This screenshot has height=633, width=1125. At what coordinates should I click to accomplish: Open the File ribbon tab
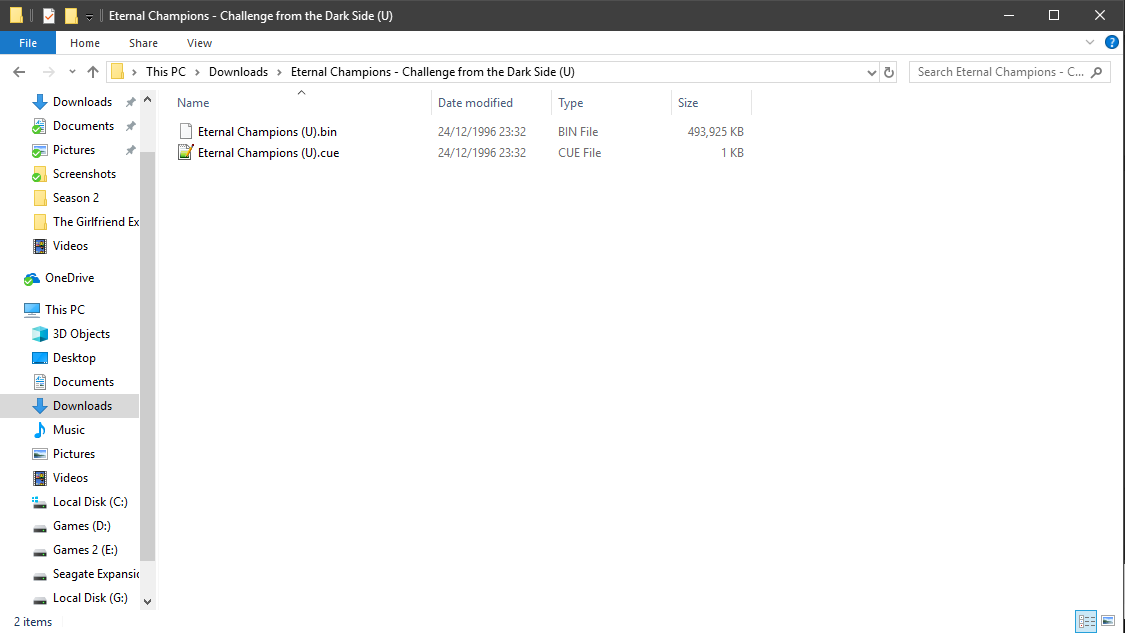pos(28,43)
